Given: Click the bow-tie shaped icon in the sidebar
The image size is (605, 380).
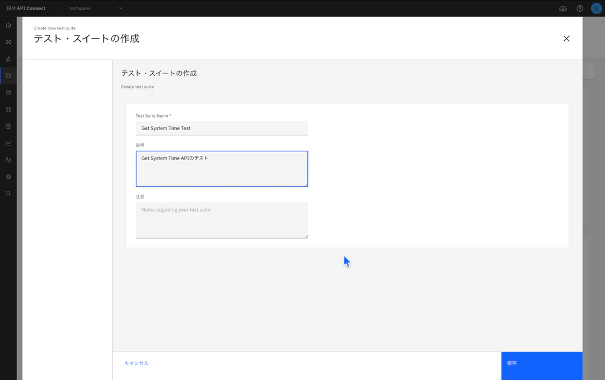Looking at the screenshot, I should pos(8,42).
